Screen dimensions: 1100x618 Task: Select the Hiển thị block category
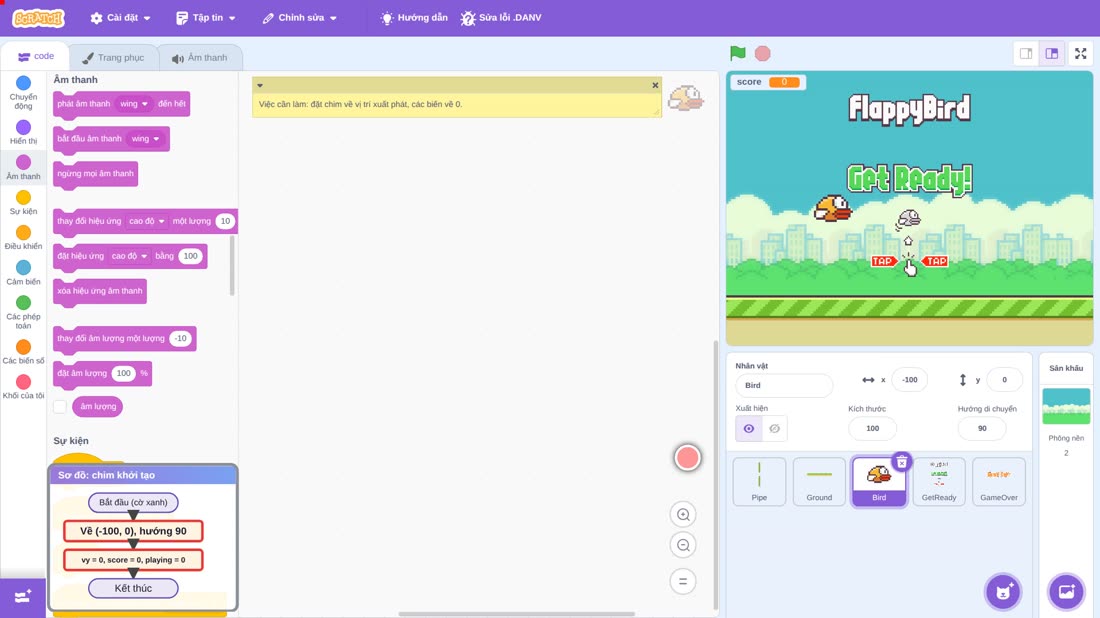point(23,132)
